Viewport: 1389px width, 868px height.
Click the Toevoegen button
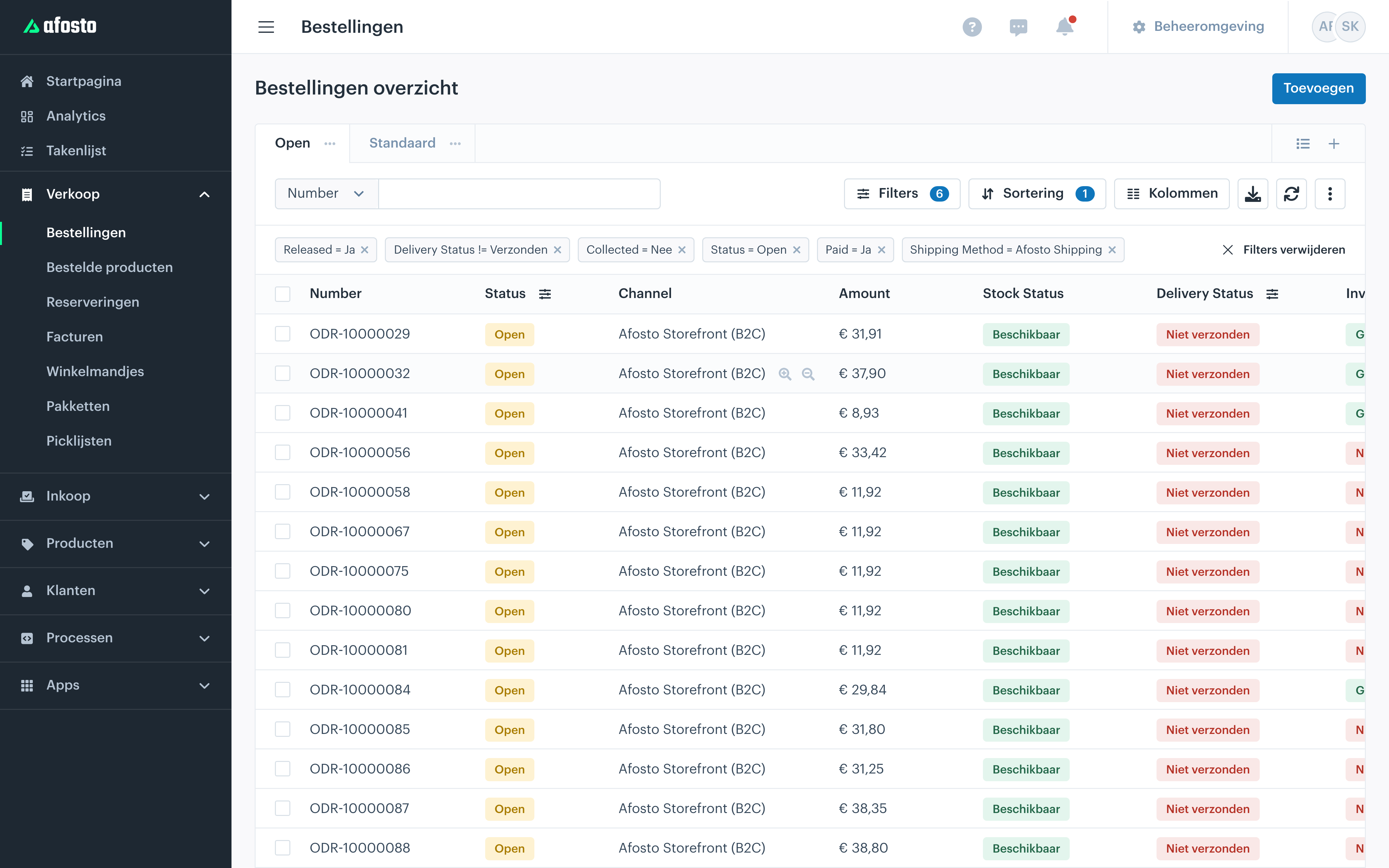pyautogui.click(x=1318, y=88)
